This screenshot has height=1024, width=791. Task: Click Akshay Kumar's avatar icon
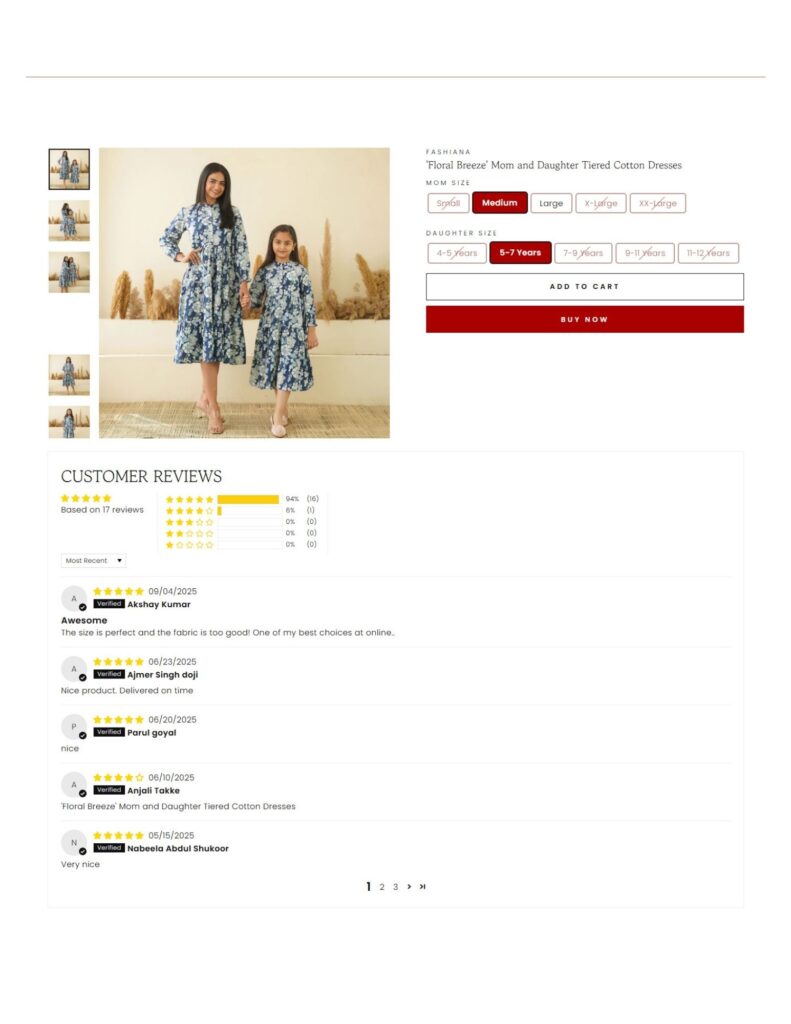(74, 598)
